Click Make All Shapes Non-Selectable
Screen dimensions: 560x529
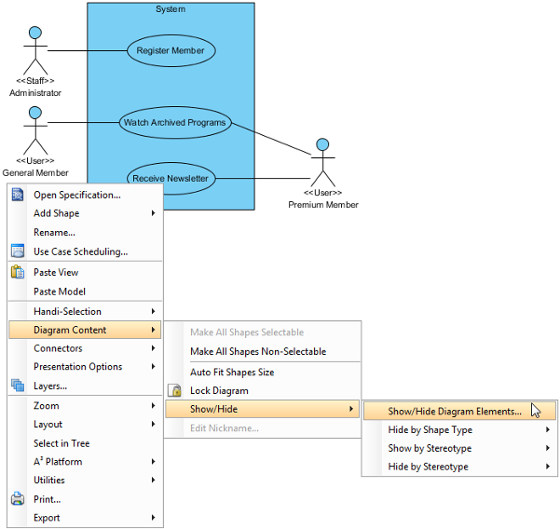(x=262, y=351)
